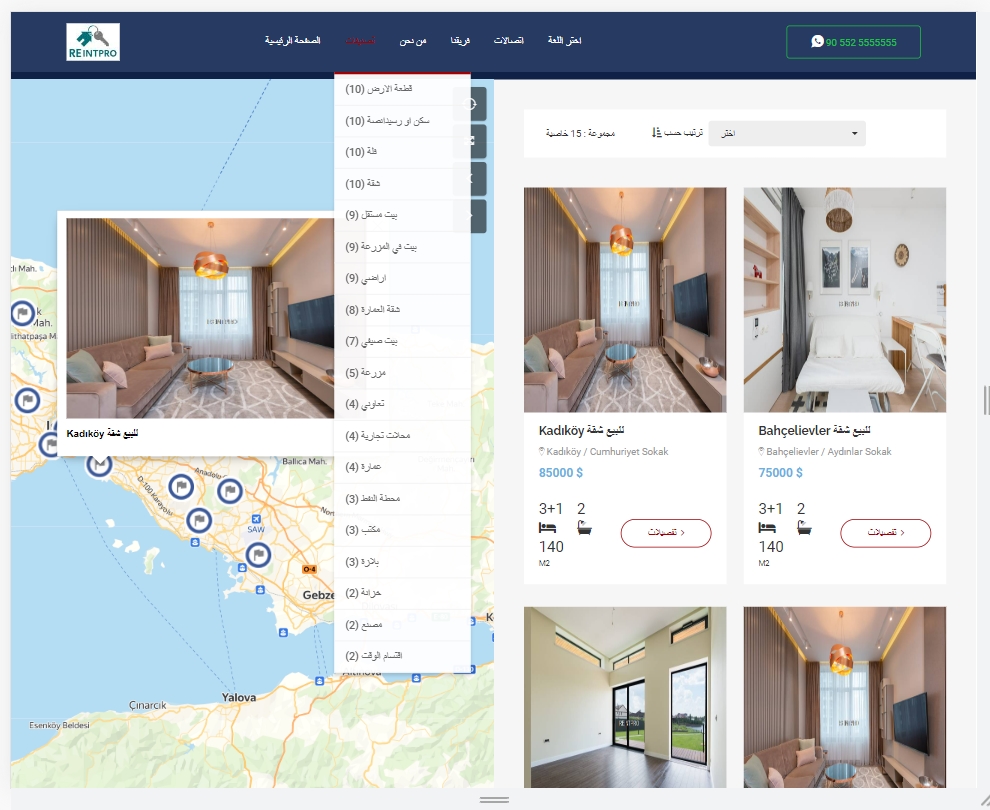Open the من نحن nav item
This screenshot has height=810, width=990.
pos(413,40)
